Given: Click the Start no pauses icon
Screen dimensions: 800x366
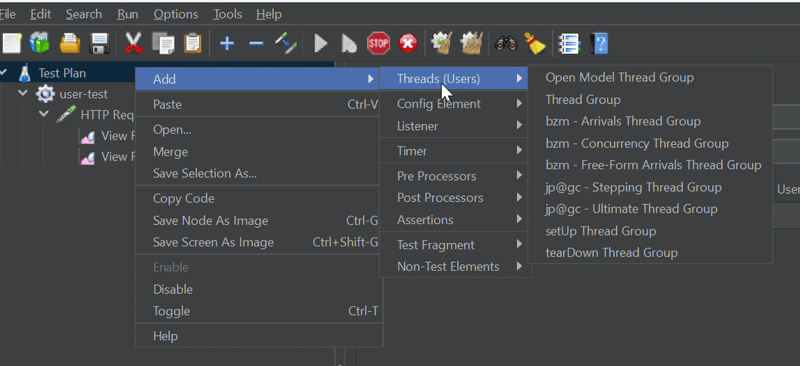Looking at the screenshot, I should pos(349,43).
